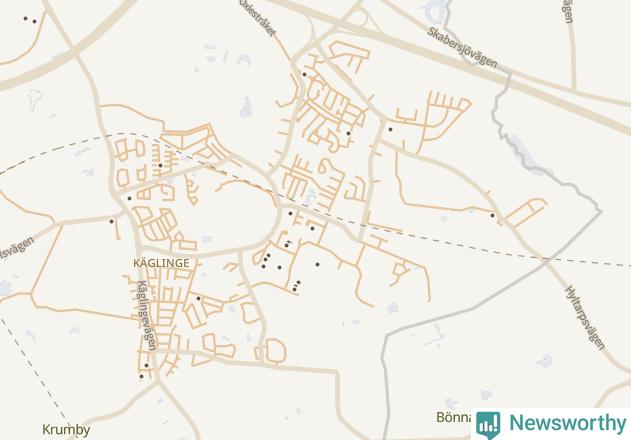
Task: Click the small pond north of central Käglinge
Action: [x=246, y=107]
